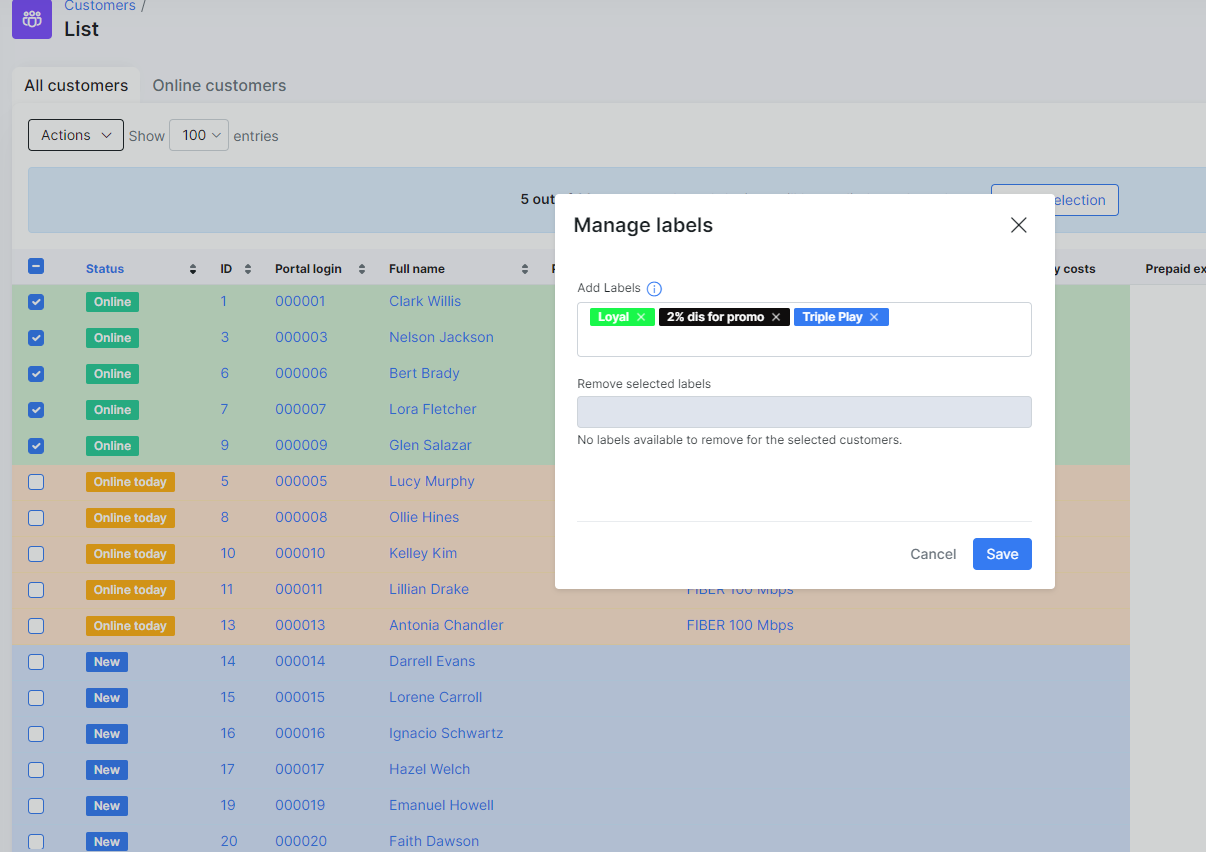Click the purple Customers module icon
Viewport: 1206px width, 852px height.
(x=32, y=18)
